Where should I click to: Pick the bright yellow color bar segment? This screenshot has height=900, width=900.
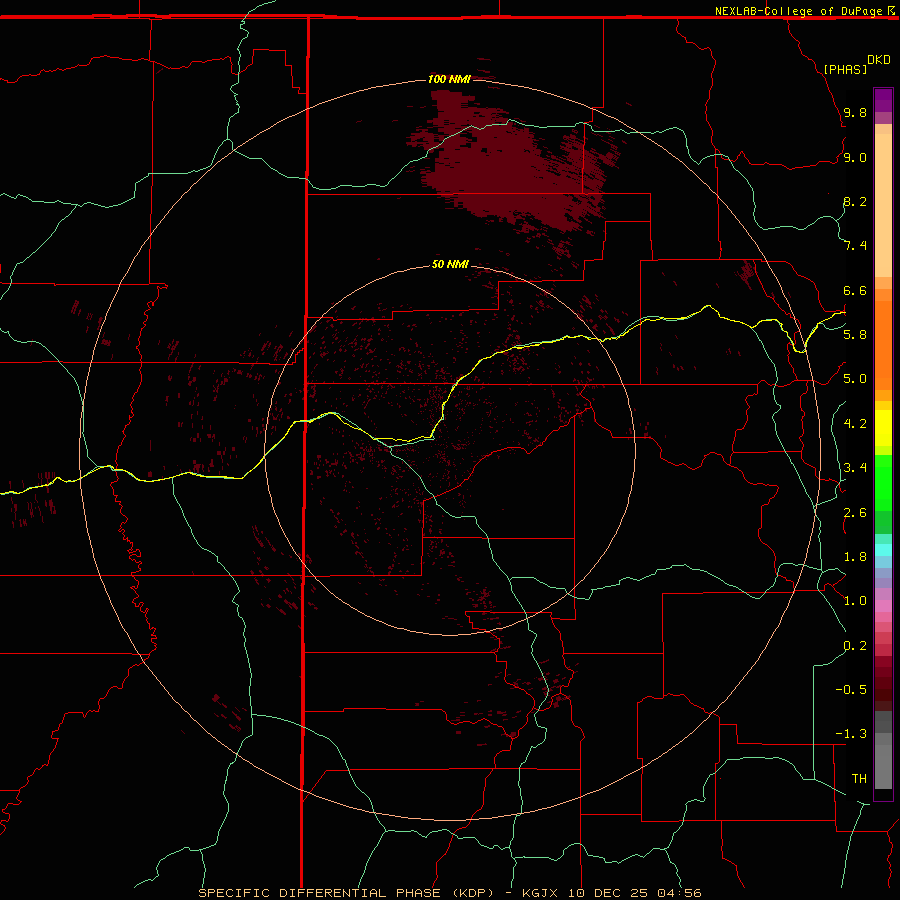(x=883, y=428)
